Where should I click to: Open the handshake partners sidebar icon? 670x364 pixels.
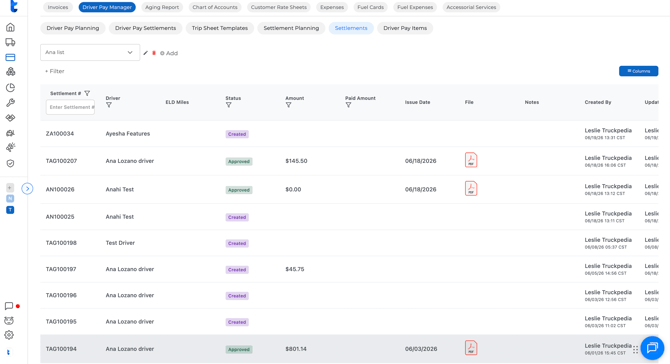click(10, 118)
